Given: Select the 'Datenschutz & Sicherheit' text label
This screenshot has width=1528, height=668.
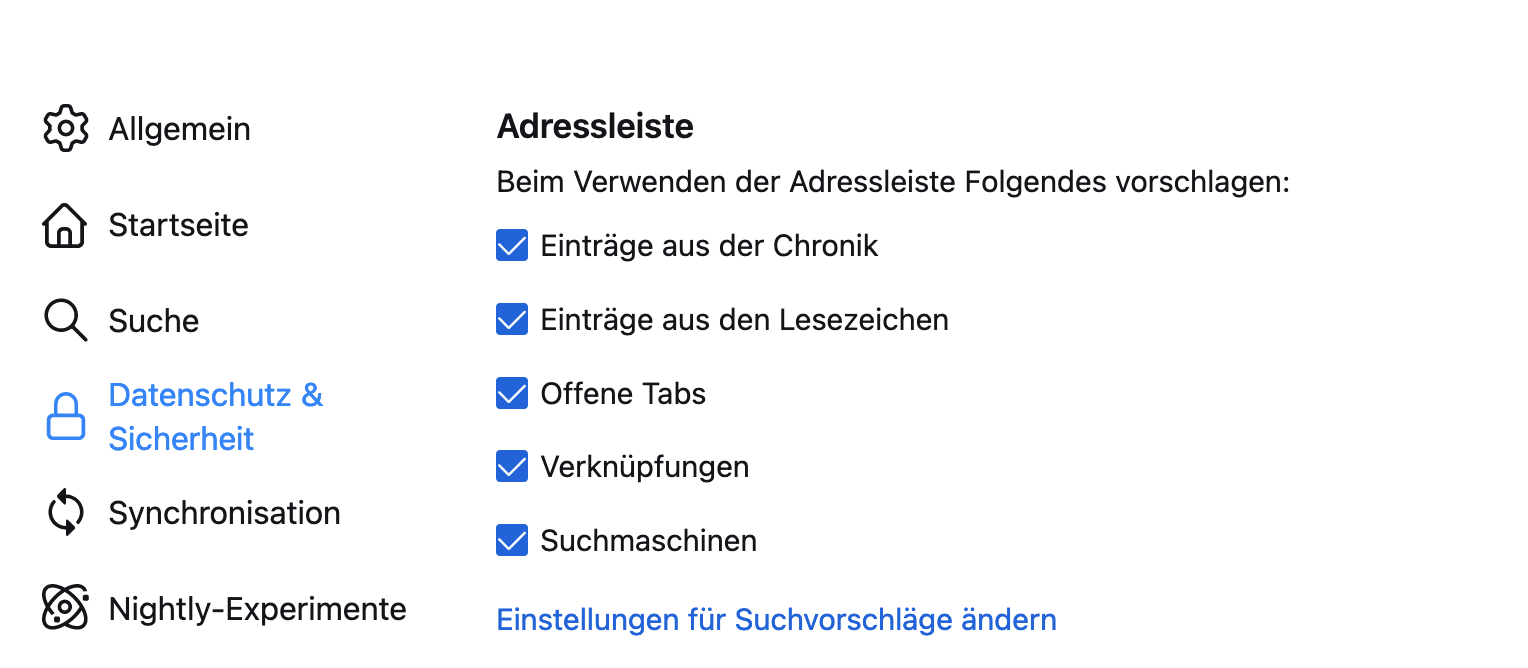Looking at the screenshot, I should click(215, 417).
